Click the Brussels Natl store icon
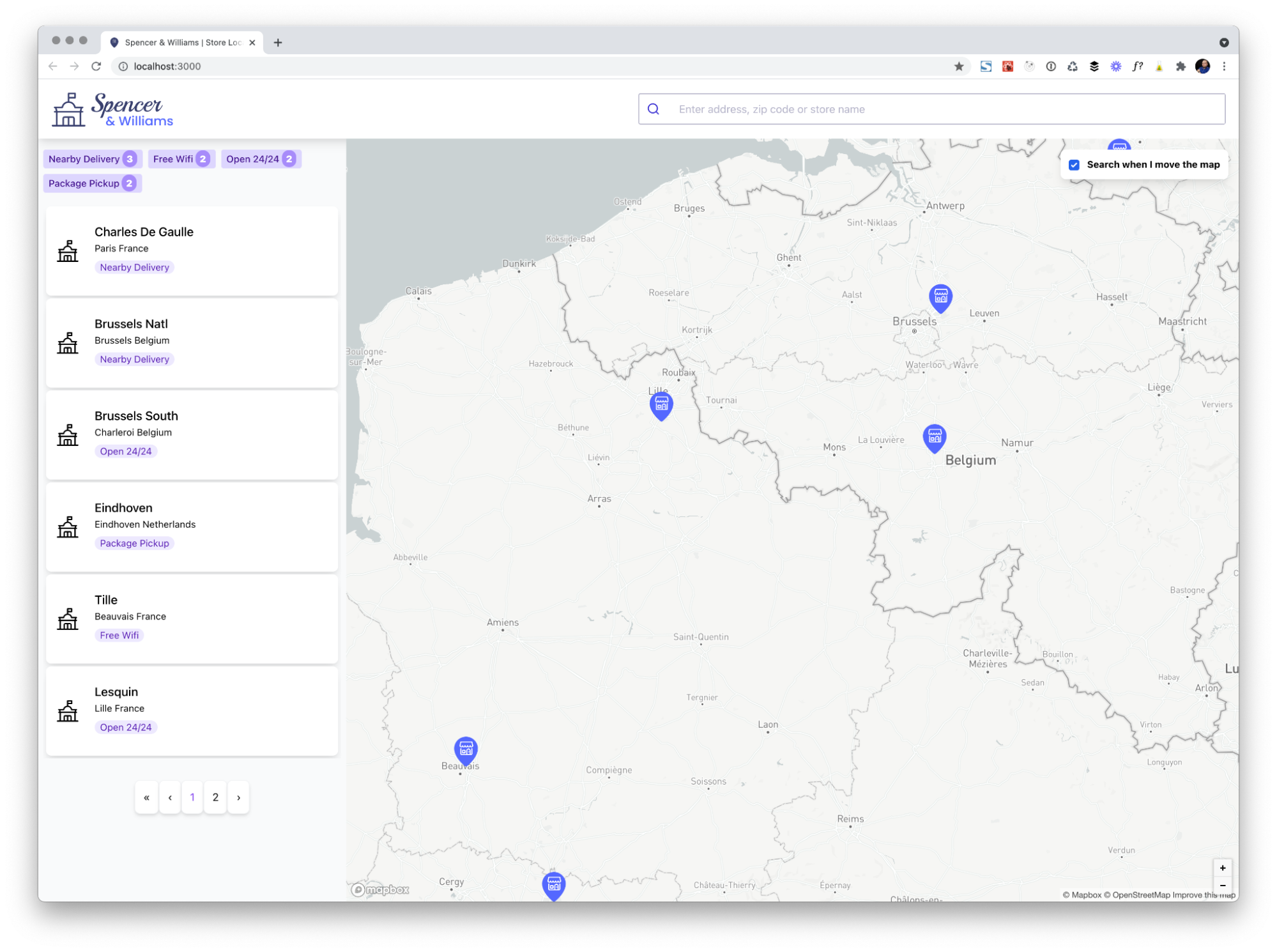Viewport: 1277px width, 952px height. (x=68, y=342)
